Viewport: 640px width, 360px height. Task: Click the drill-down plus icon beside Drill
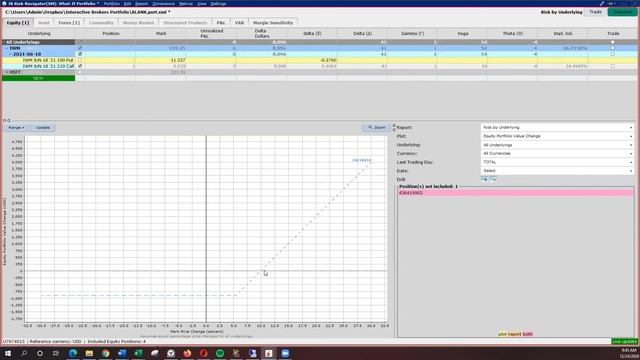[484, 179]
